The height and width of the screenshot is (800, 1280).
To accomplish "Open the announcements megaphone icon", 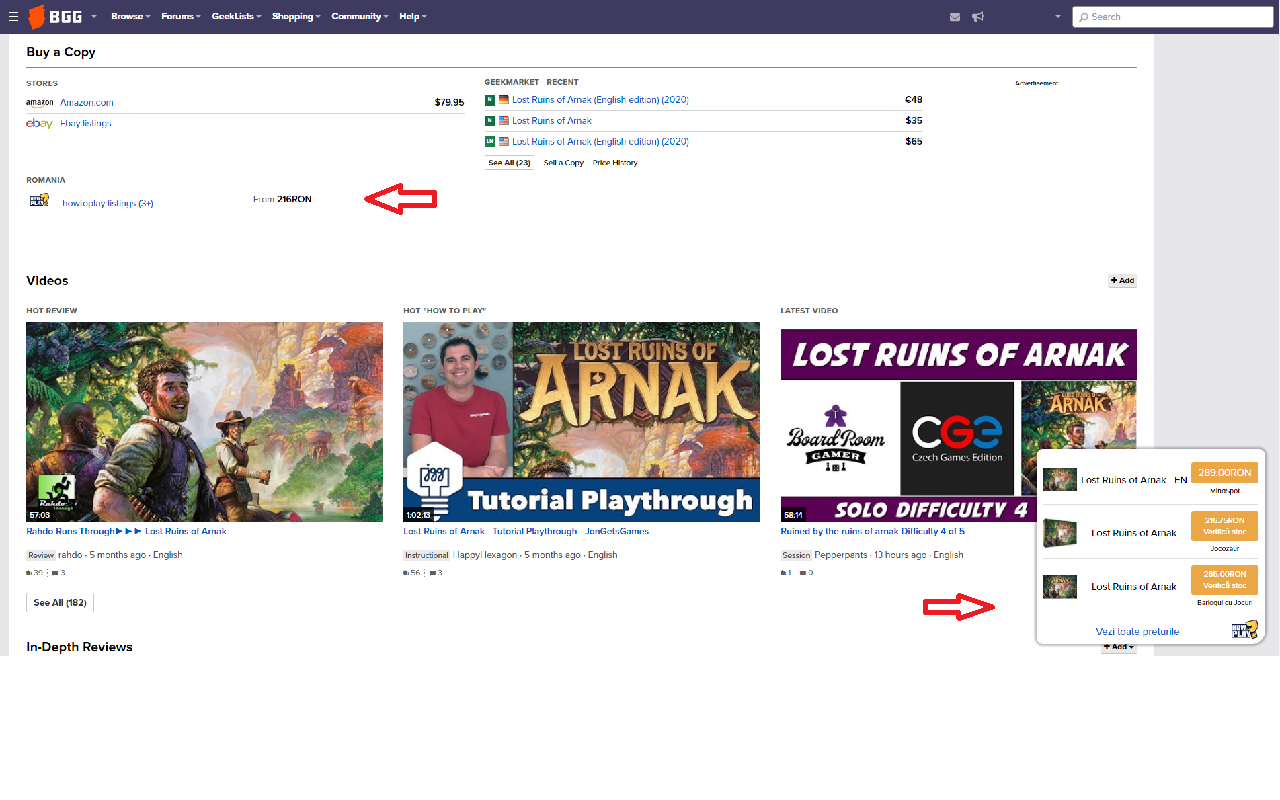I will click(x=978, y=17).
